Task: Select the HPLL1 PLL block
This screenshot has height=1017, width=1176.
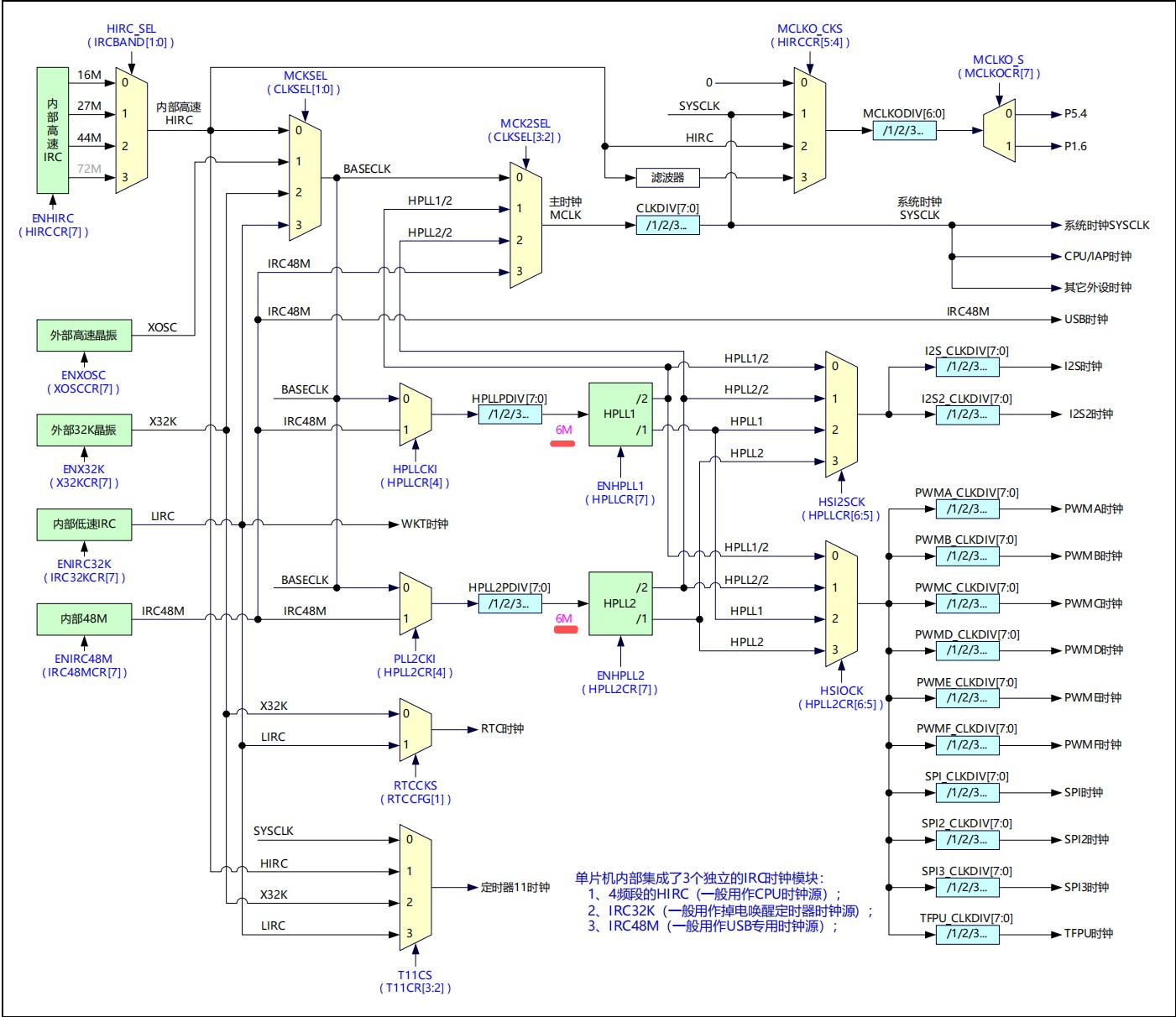Action: pyautogui.click(x=620, y=415)
